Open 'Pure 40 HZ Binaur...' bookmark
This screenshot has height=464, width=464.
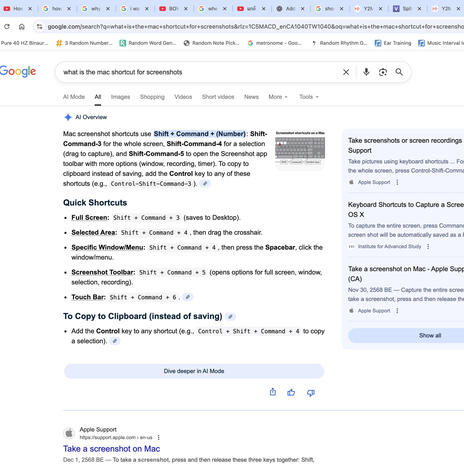[x=24, y=43]
